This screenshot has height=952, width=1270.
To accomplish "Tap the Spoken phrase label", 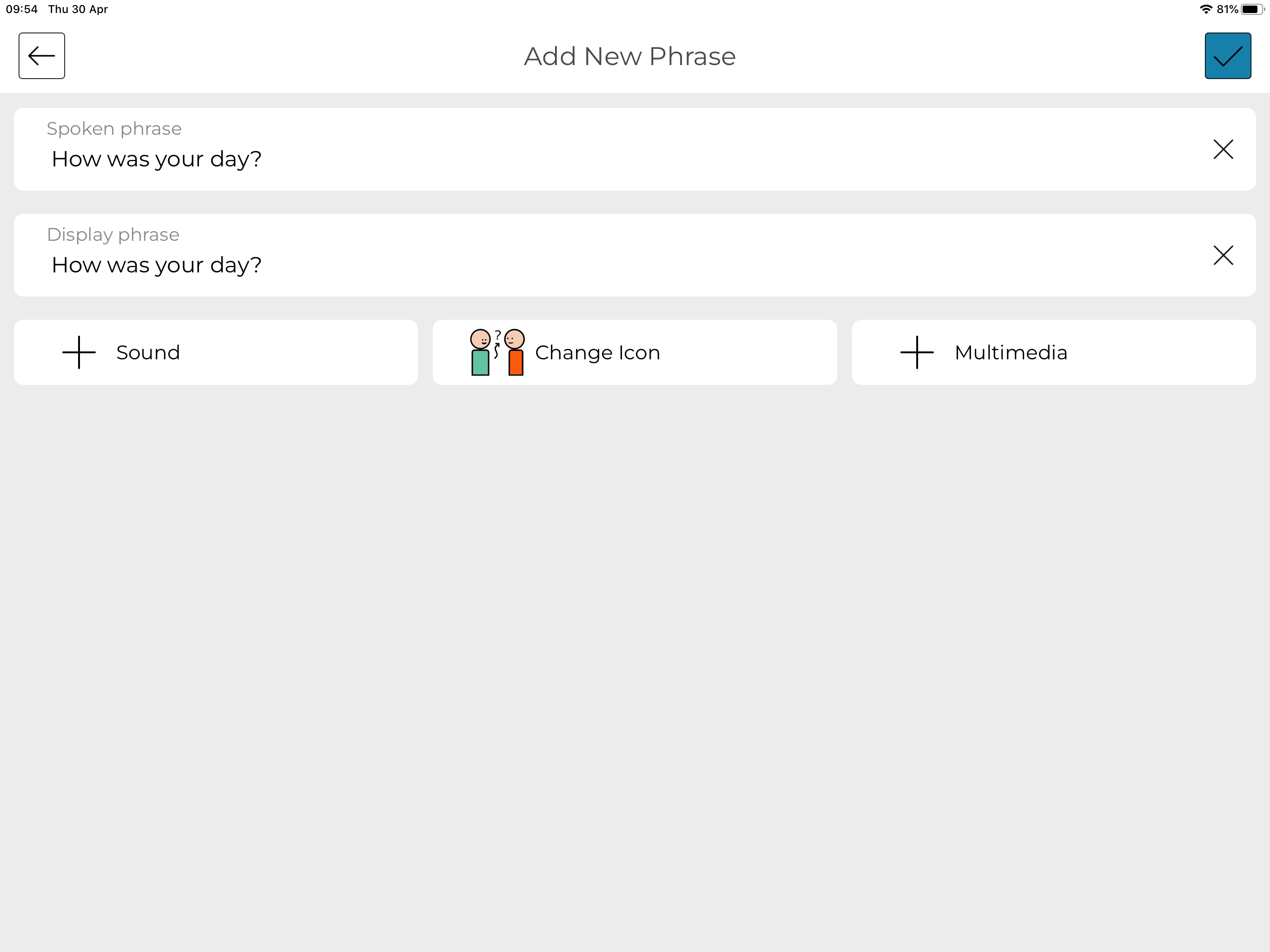I will click(114, 129).
